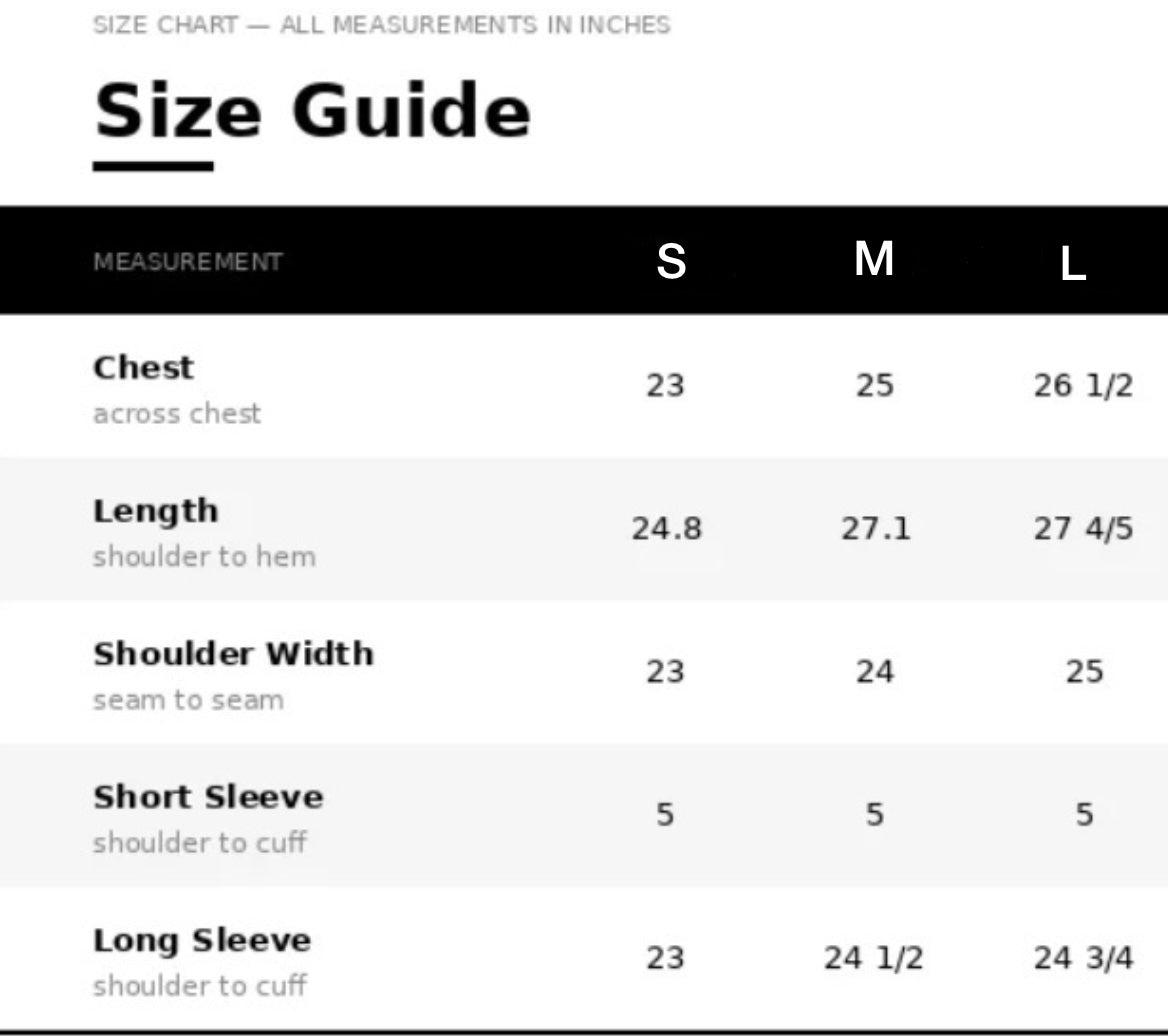
Task: Click the Shoulder Width row label
Action: (x=233, y=653)
